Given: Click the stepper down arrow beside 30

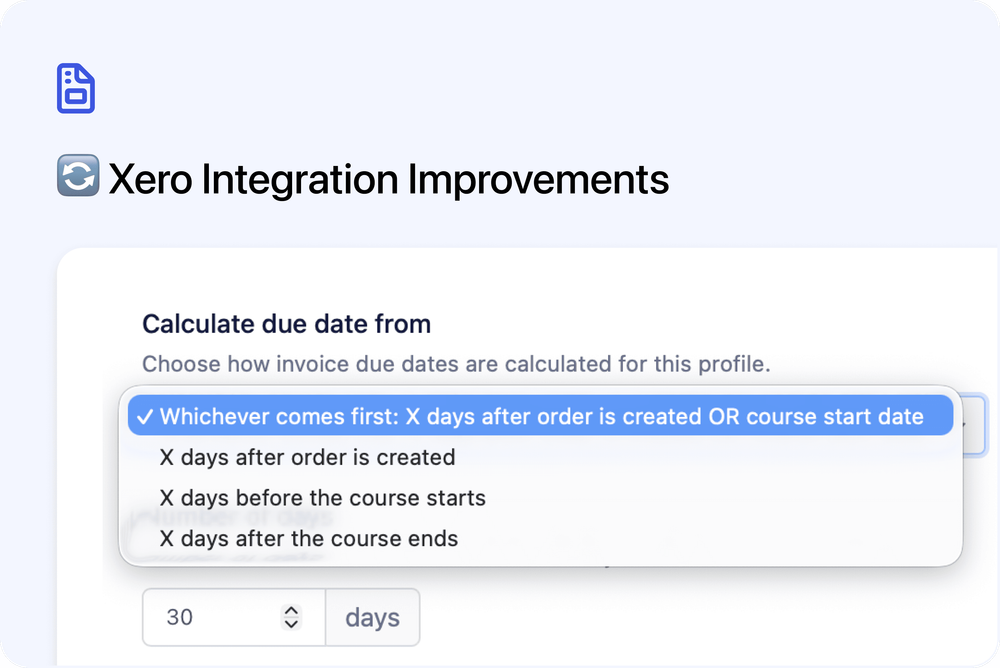Looking at the screenshot, I should [x=290, y=625].
